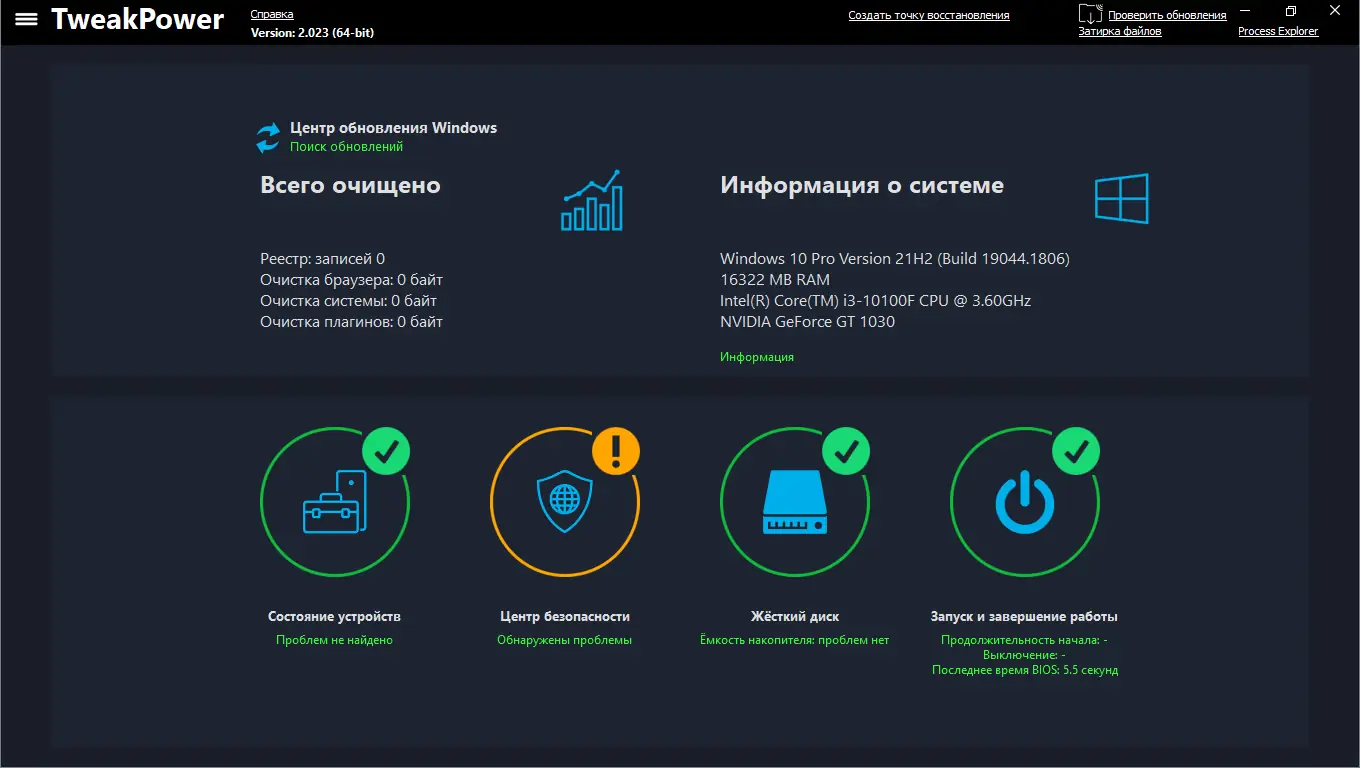Click the green check badge on Запуск и завершение работы
Viewport: 1360px width, 768px height.
pyautogui.click(x=1076, y=451)
